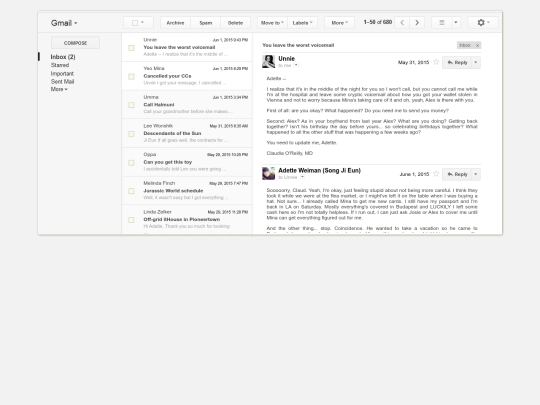Open the settings gear menu
The height and width of the screenshot is (405, 540).
[x=483, y=23]
